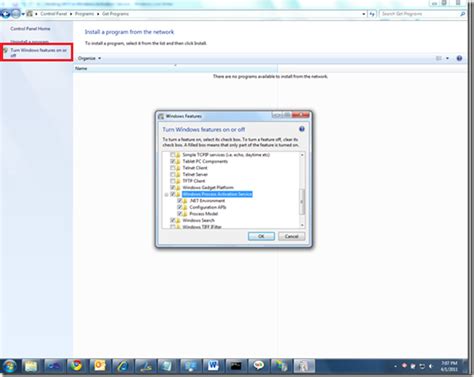The height and width of the screenshot is (377, 474).
Task: Uncheck the Windows Search checkbox
Action: coord(173,220)
